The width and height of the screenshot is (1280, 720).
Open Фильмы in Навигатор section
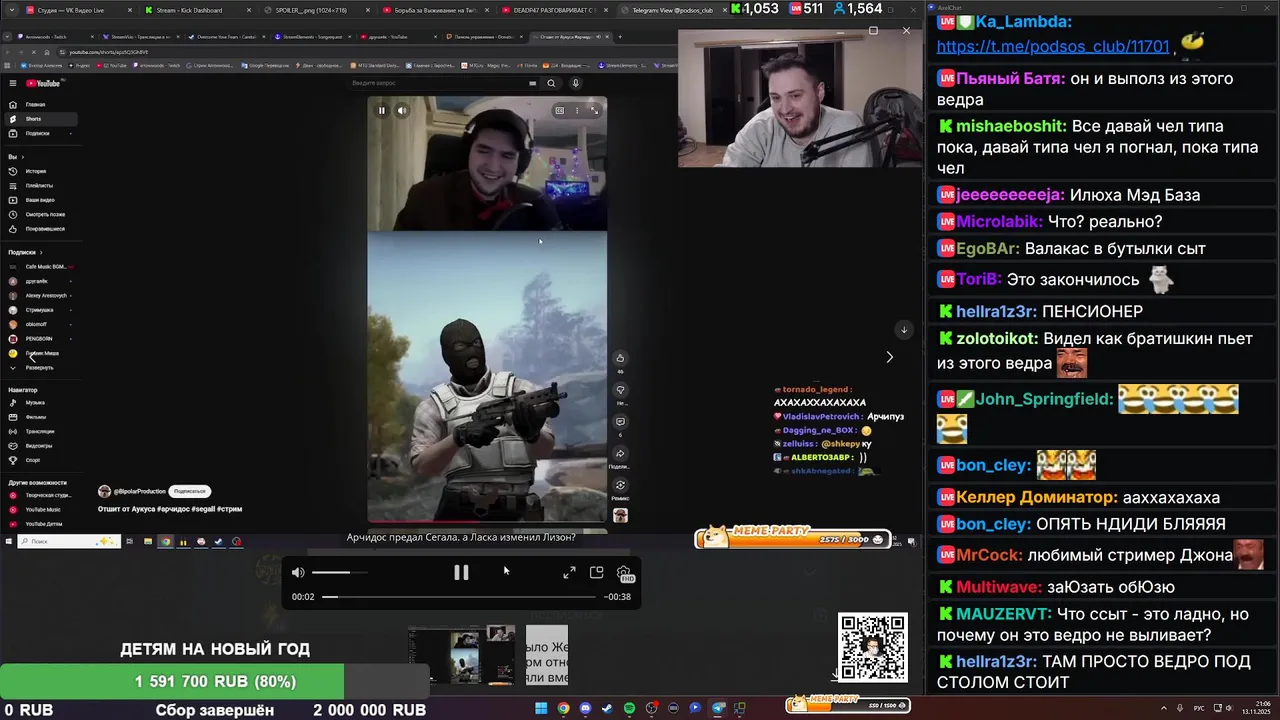(x=40, y=417)
